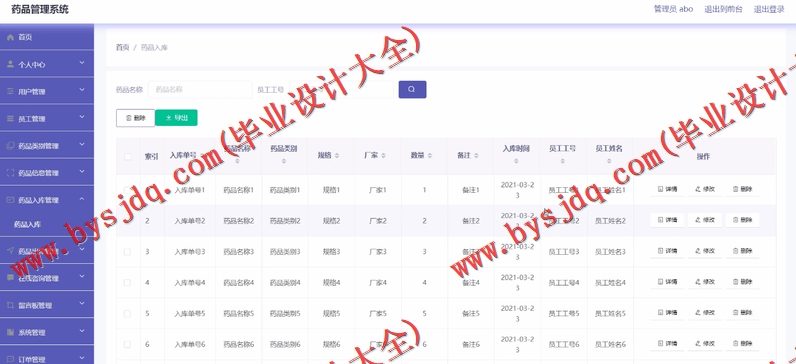Click the cell 药品类别3
Screen dimensions: 796x364
click(285, 252)
